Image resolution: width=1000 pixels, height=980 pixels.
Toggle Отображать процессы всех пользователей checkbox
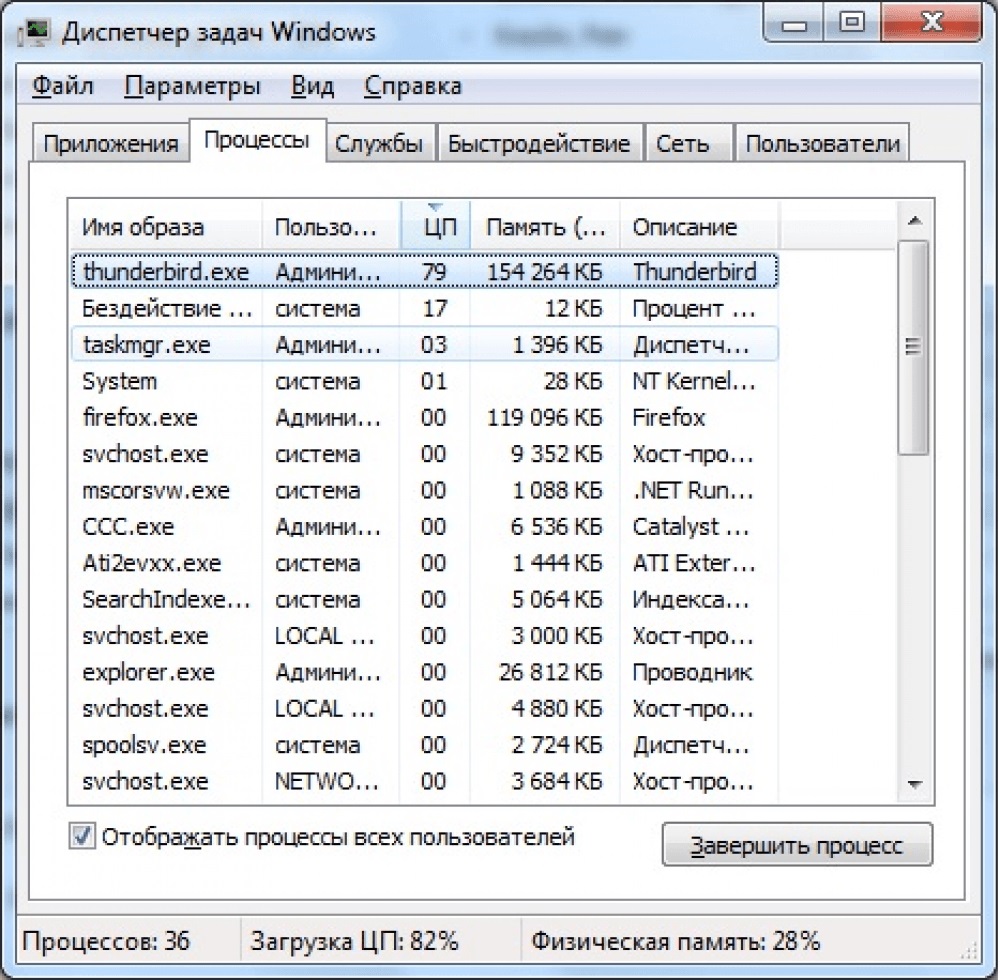click(x=82, y=837)
